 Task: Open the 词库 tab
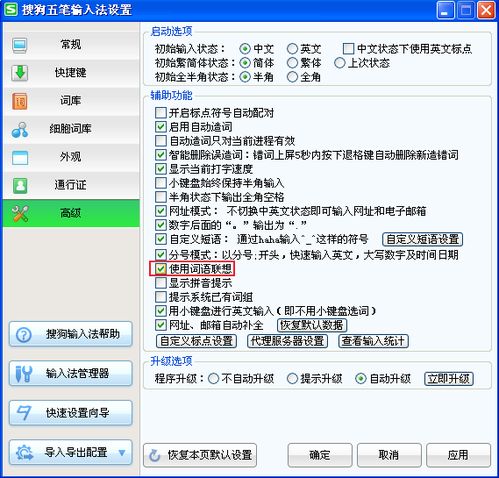[71, 101]
